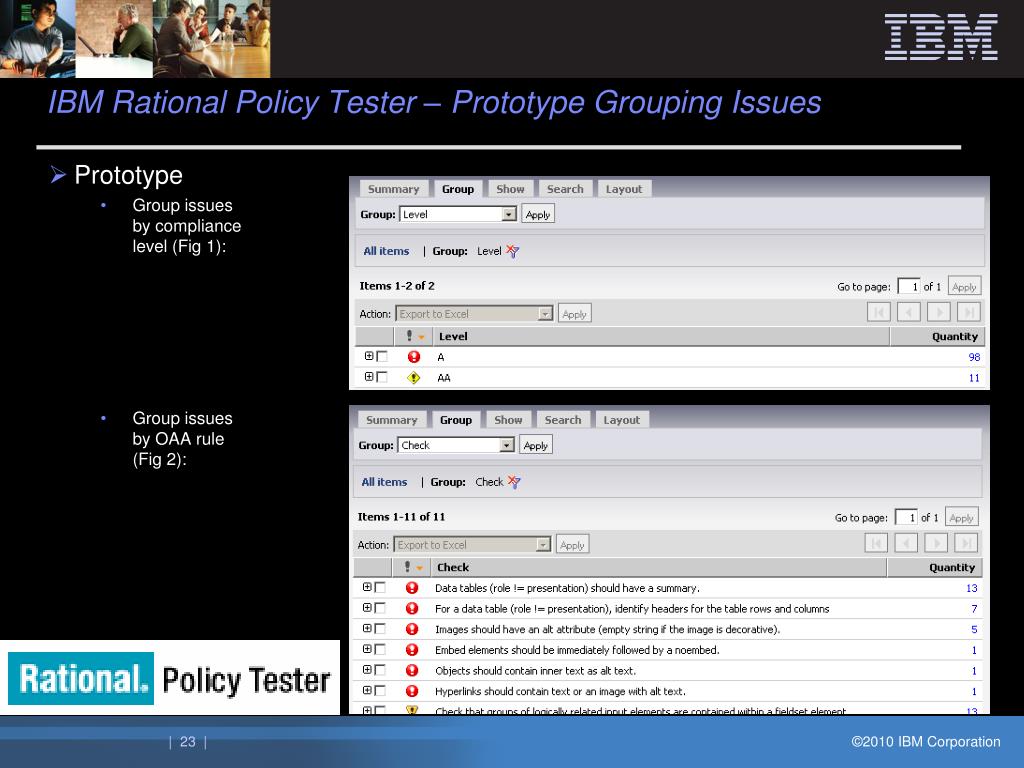Viewport: 1024px width, 768px height.
Task: Open the Group dropdown showing Level
Action: pyautogui.click(x=458, y=214)
